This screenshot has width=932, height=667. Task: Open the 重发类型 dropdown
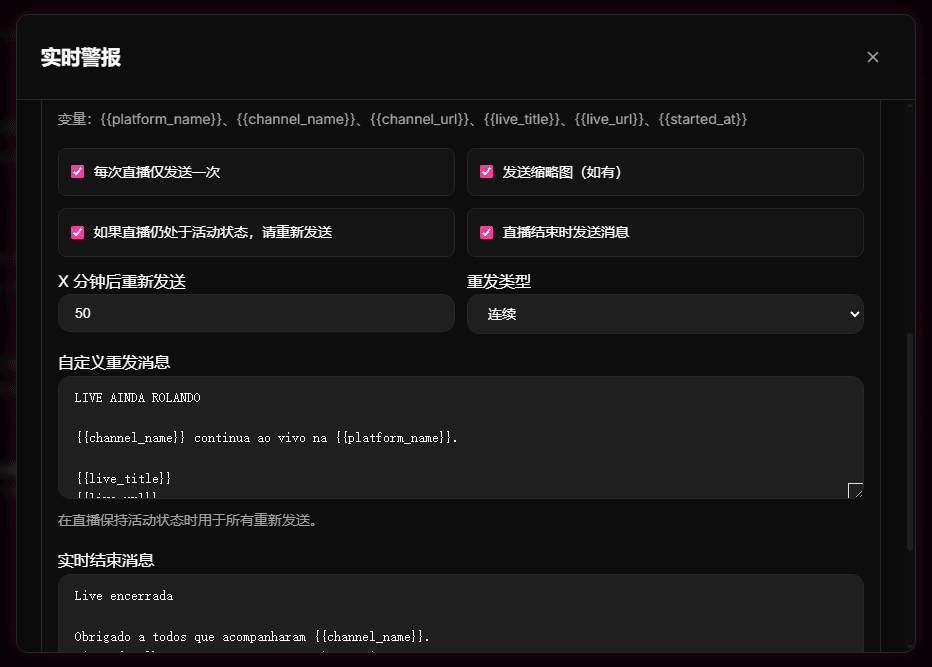tap(665, 314)
